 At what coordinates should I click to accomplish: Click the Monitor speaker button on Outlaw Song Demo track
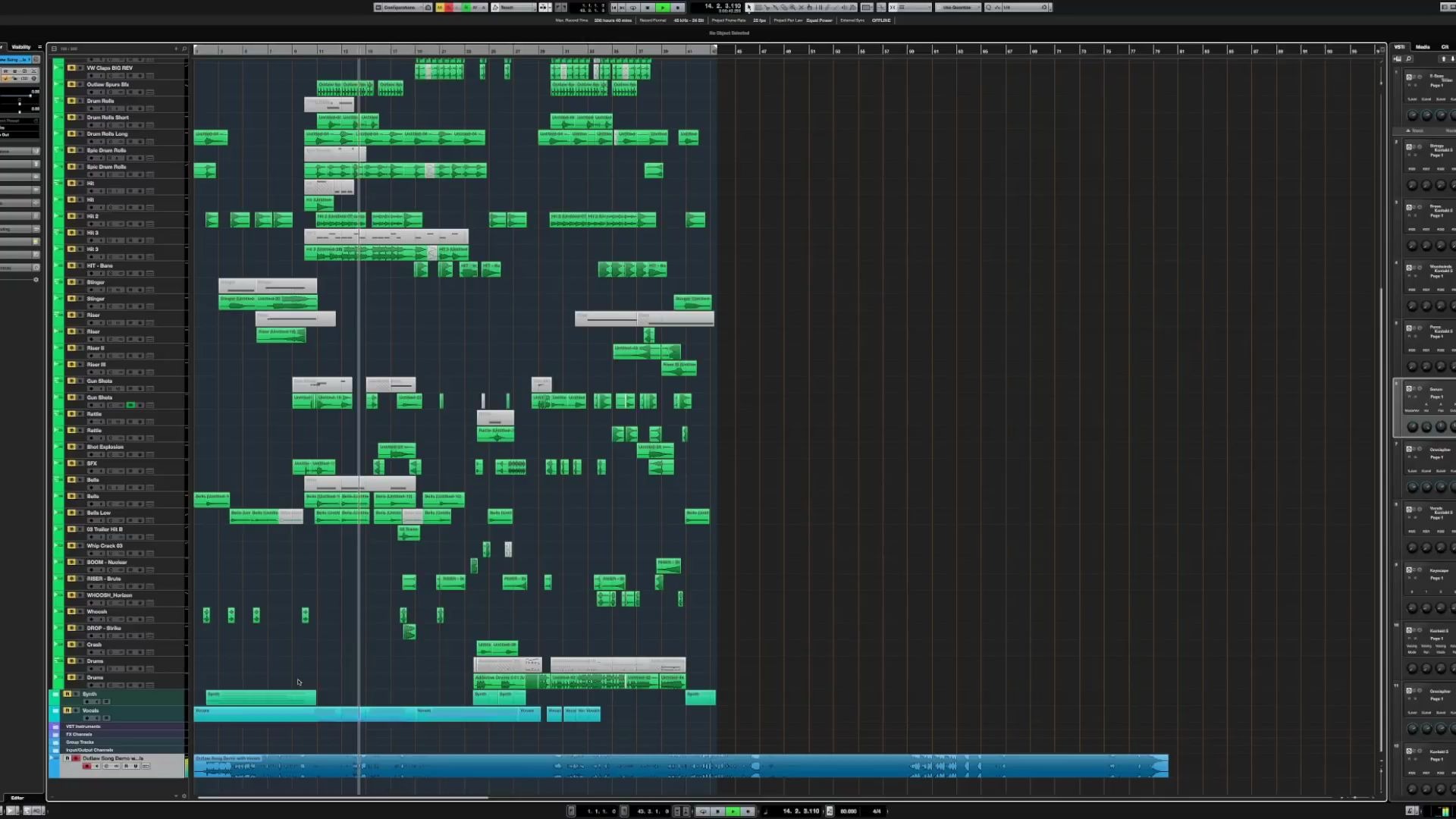[96, 766]
